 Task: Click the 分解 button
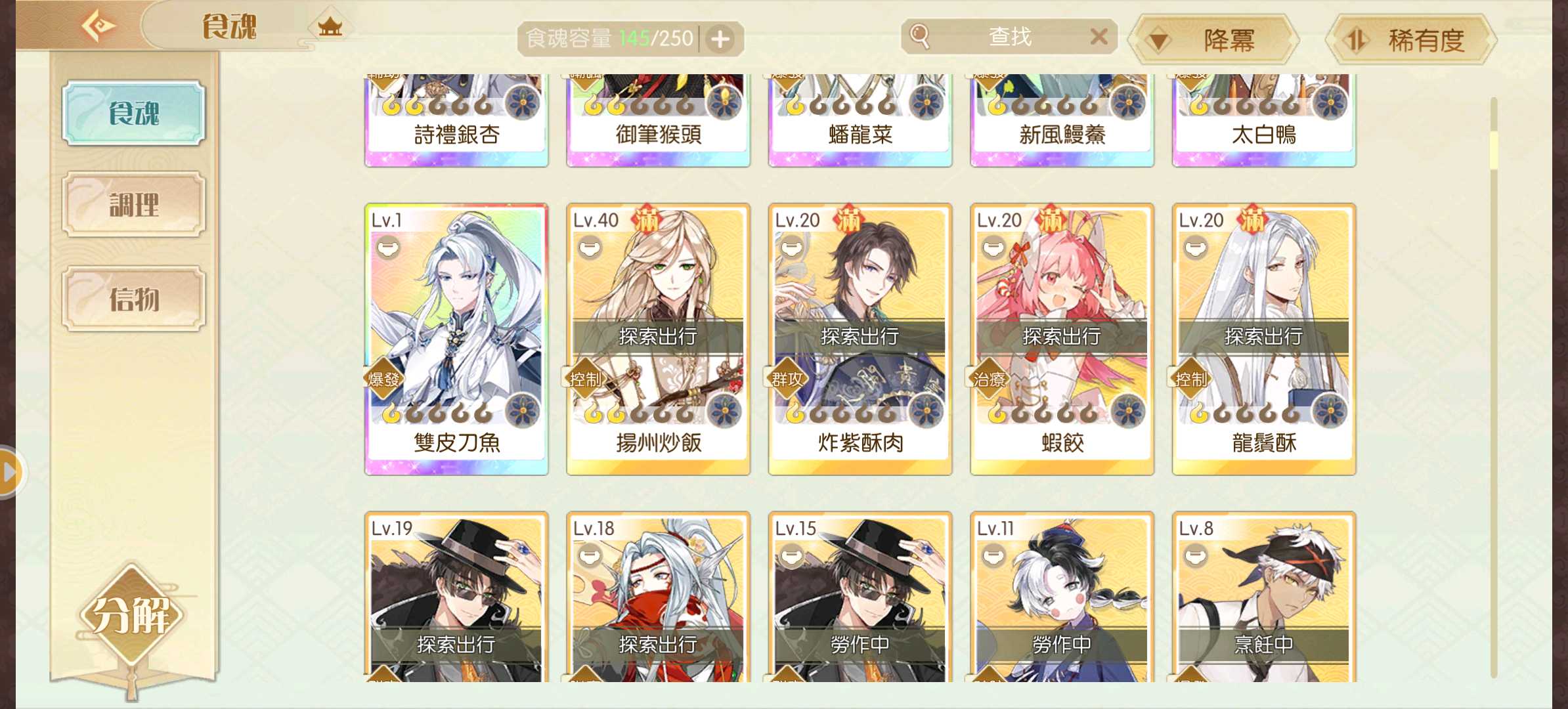[132, 614]
